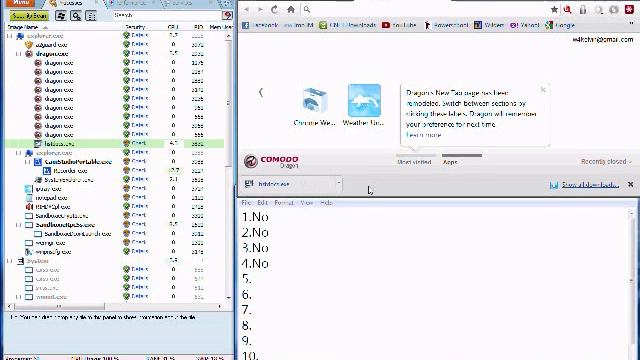Click the red magnifier extension icon
This screenshot has height=360, width=640.
(x=568, y=9)
